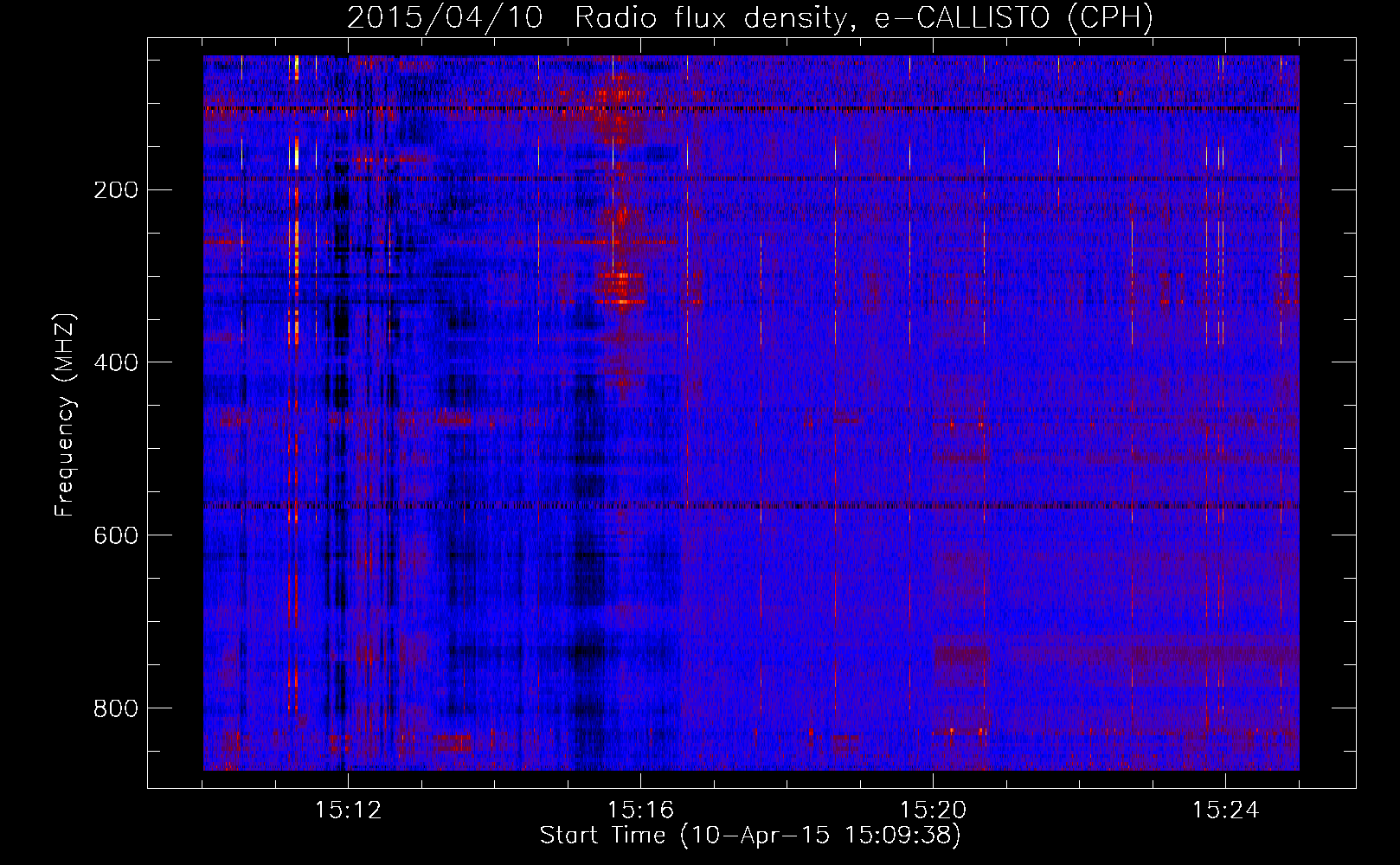
Task: Click the 15:24 time tick label
Action: [x=1225, y=811]
